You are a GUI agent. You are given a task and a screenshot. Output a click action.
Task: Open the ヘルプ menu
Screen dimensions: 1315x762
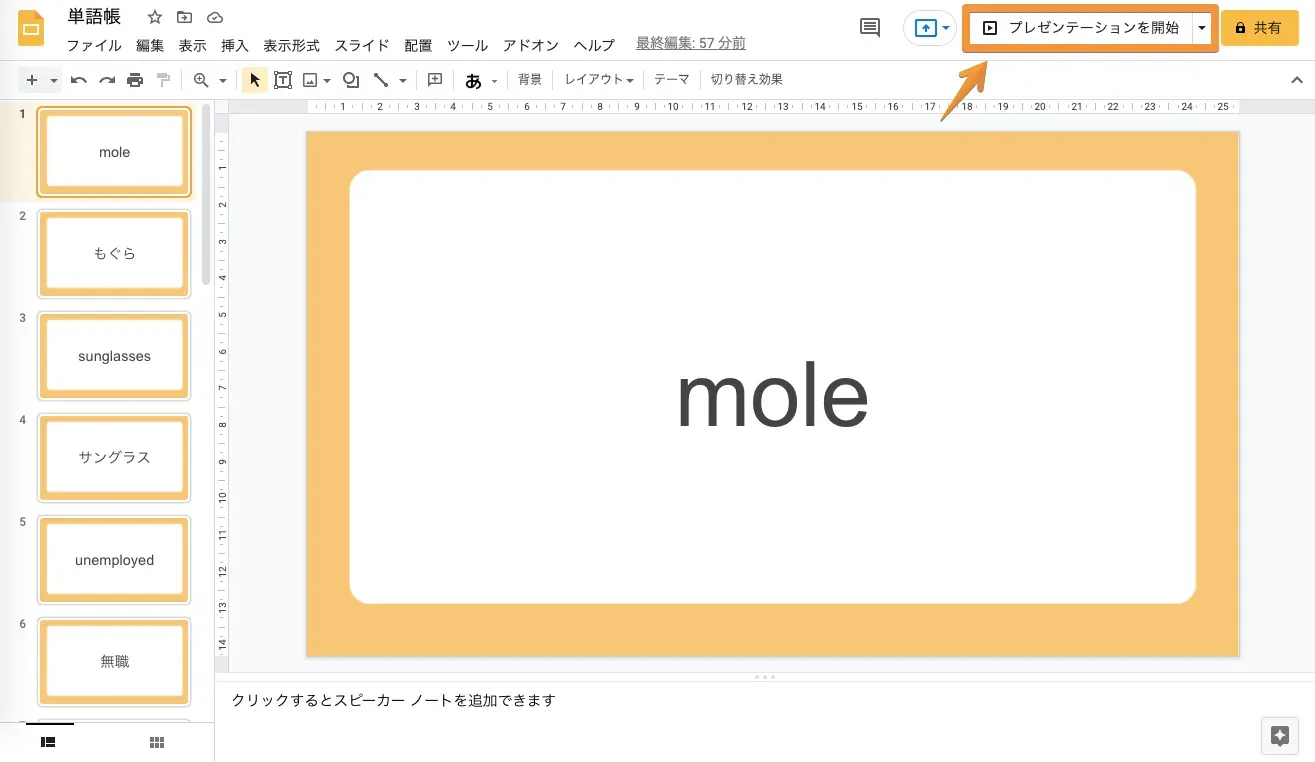click(x=594, y=45)
